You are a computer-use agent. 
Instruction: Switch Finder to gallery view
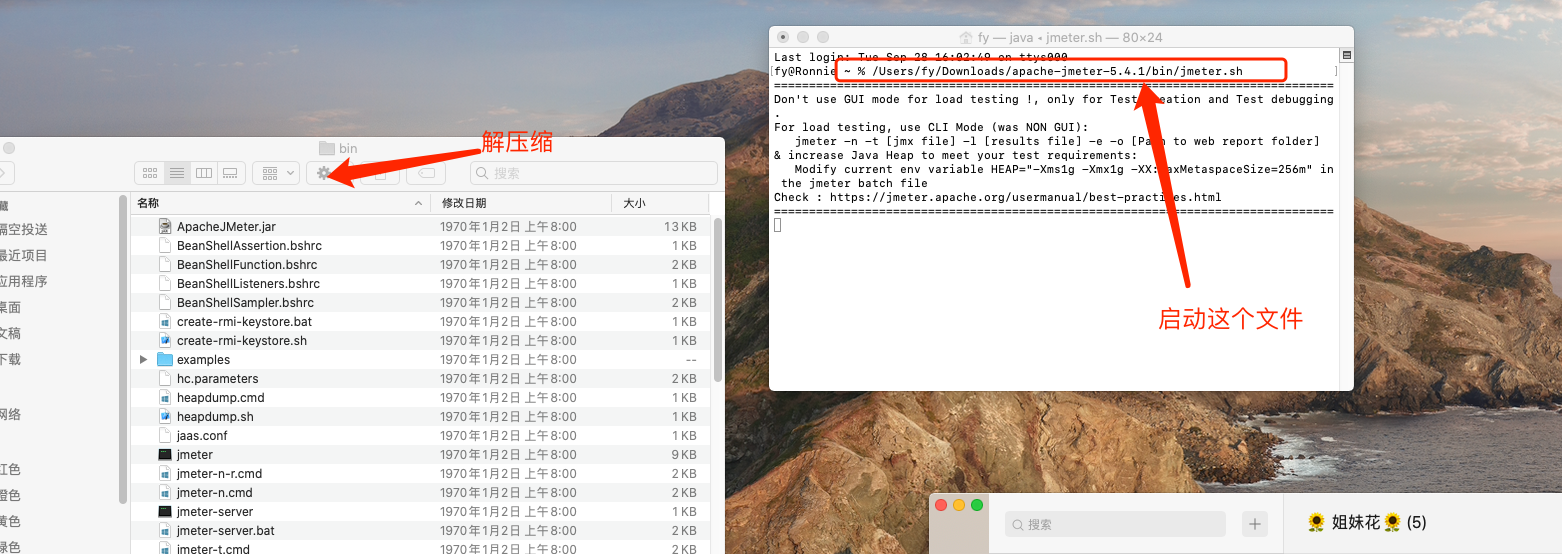click(x=229, y=173)
